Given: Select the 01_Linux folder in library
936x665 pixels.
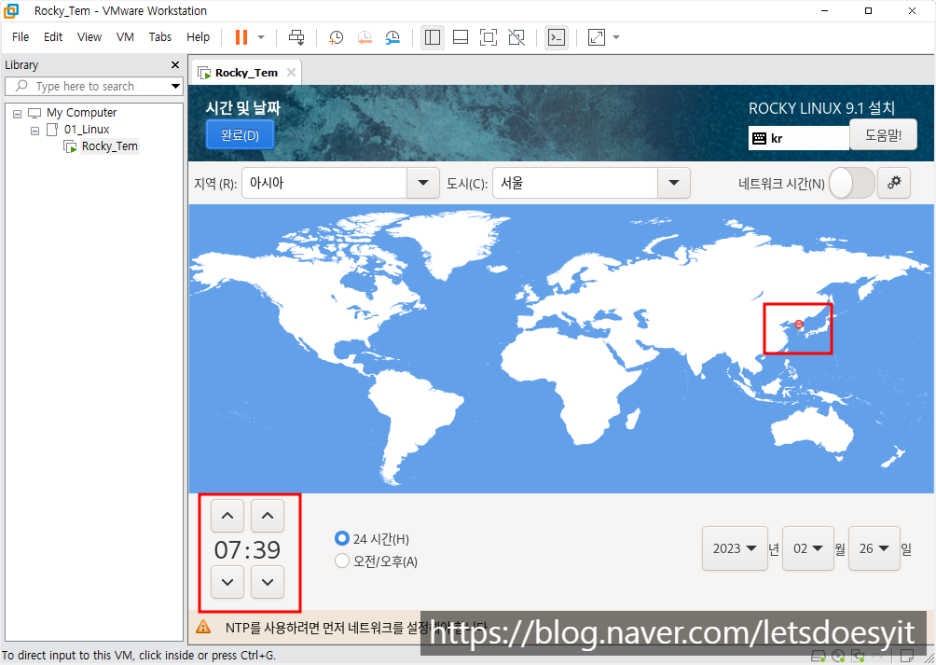Looking at the screenshot, I should 87,129.
